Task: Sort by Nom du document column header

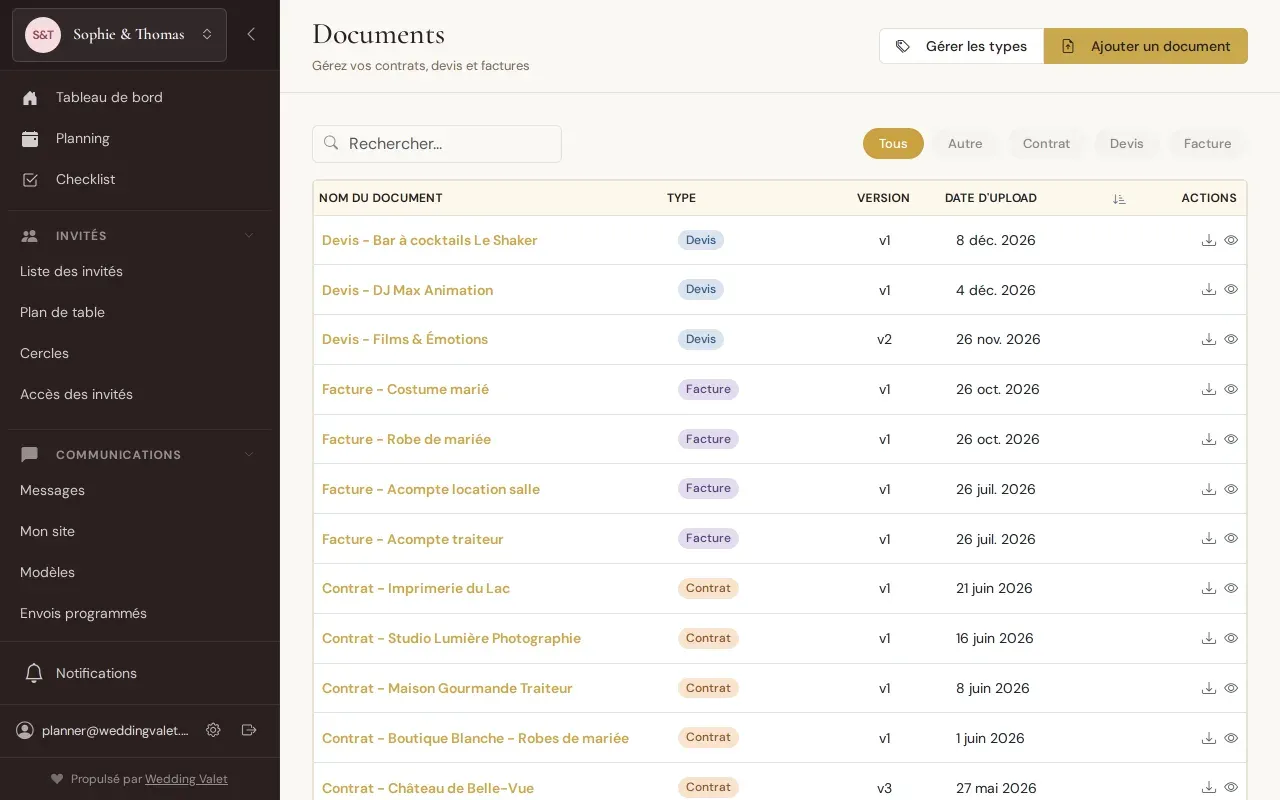Action: tap(380, 198)
